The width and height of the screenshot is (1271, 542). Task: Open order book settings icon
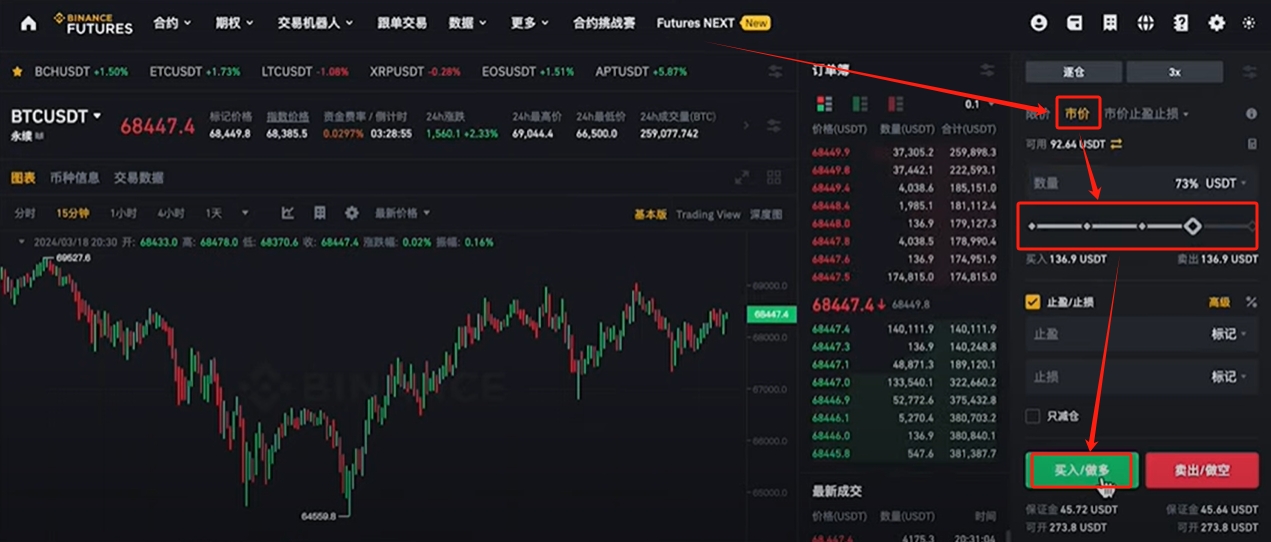[x=988, y=70]
